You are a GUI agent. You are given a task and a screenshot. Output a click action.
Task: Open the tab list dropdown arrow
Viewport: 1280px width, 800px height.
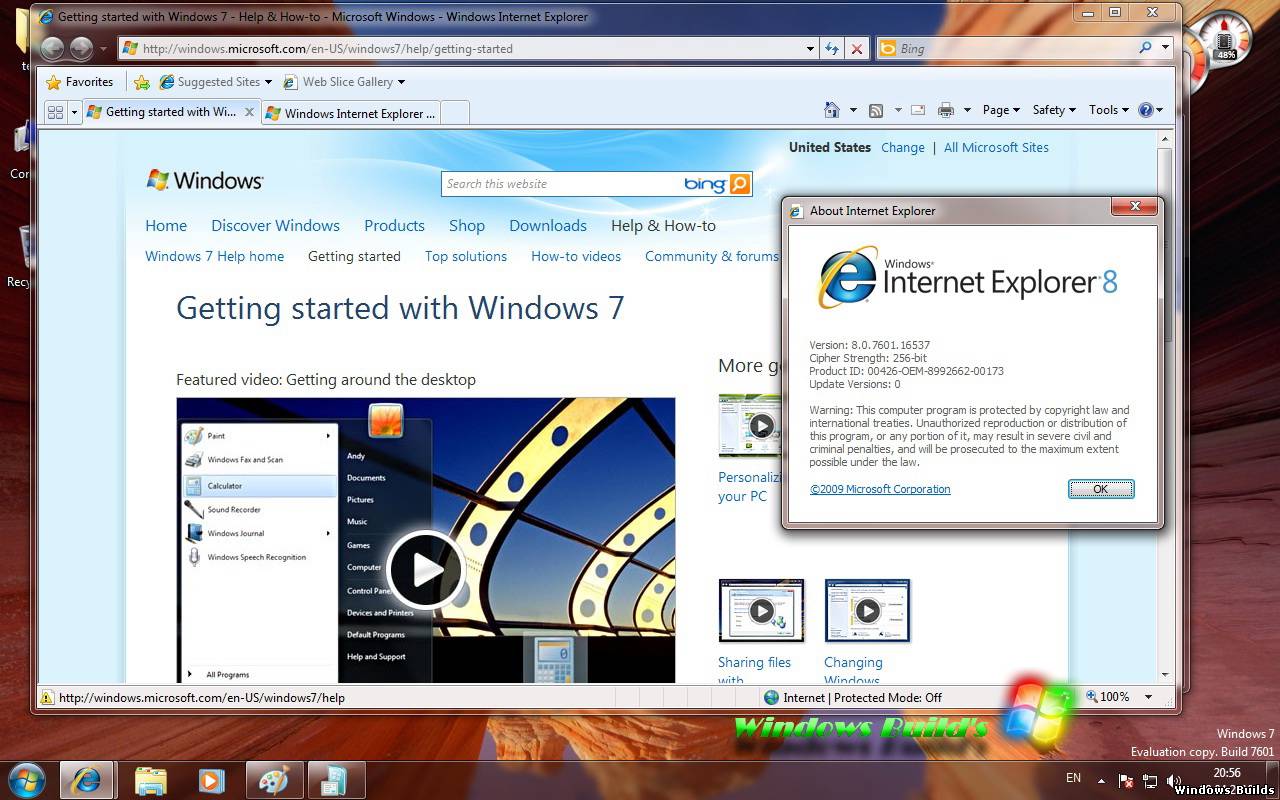(x=75, y=112)
